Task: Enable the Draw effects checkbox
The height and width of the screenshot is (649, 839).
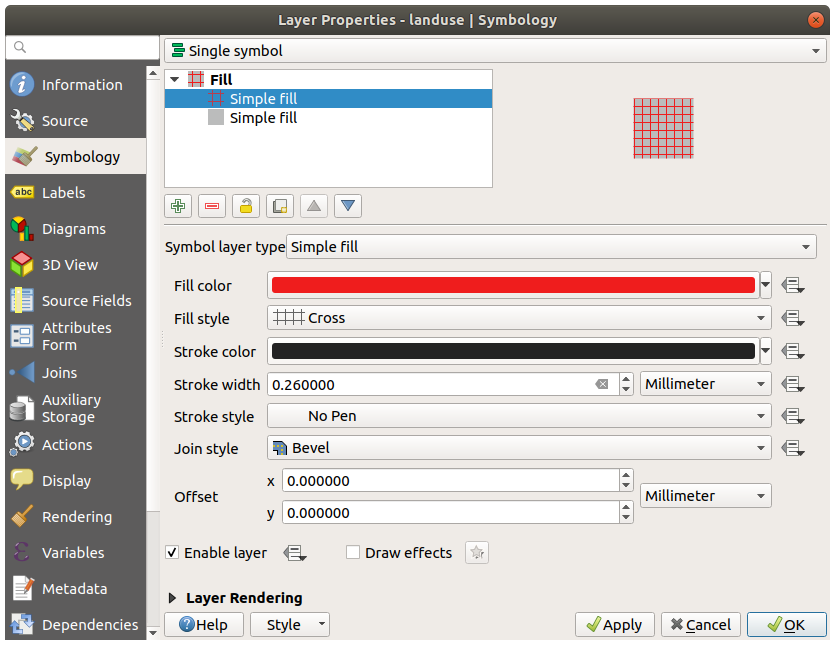Action: [353, 553]
